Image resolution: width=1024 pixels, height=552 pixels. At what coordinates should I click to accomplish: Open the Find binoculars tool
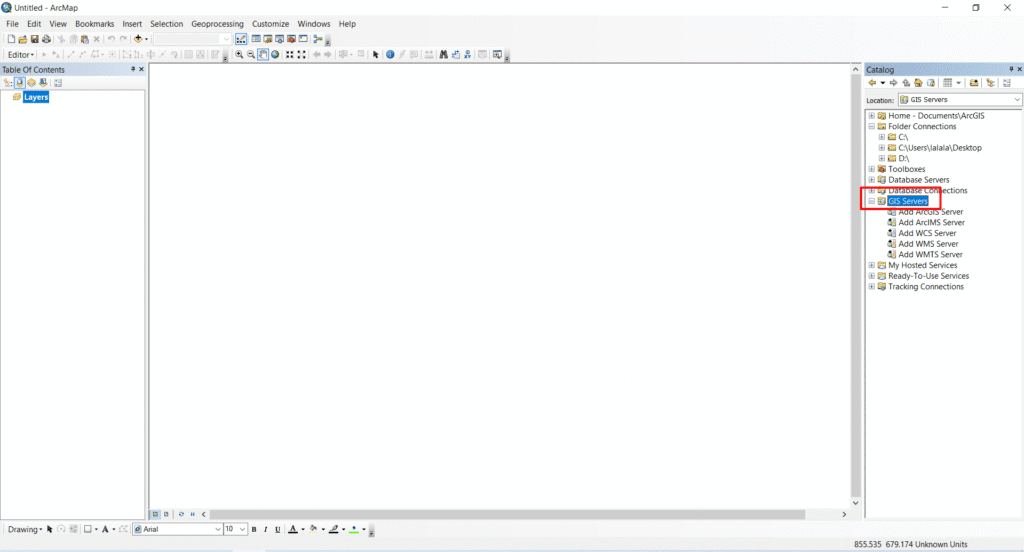(443, 55)
